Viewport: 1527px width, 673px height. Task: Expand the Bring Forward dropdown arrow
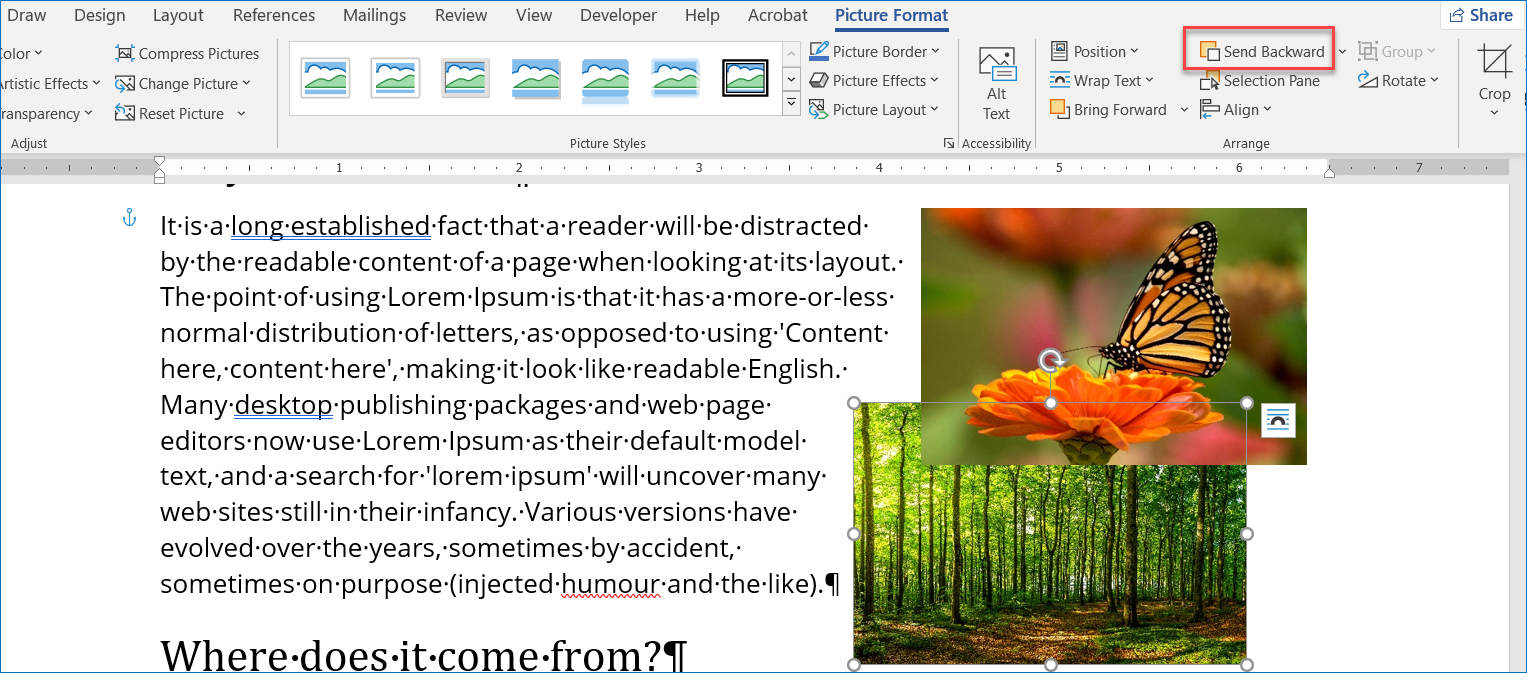(x=1184, y=109)
